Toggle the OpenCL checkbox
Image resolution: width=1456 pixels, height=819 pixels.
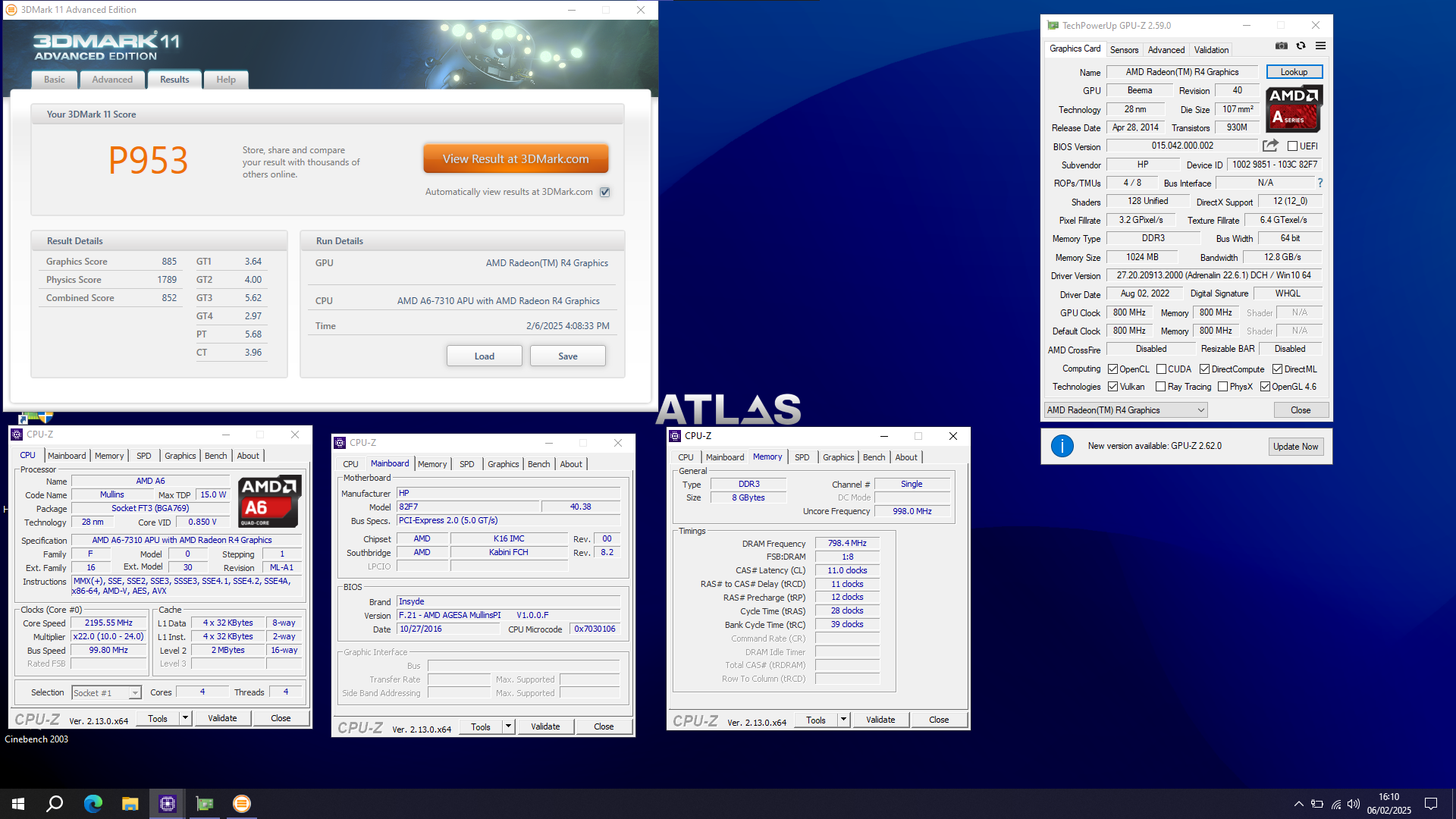tap(1112, 369)
